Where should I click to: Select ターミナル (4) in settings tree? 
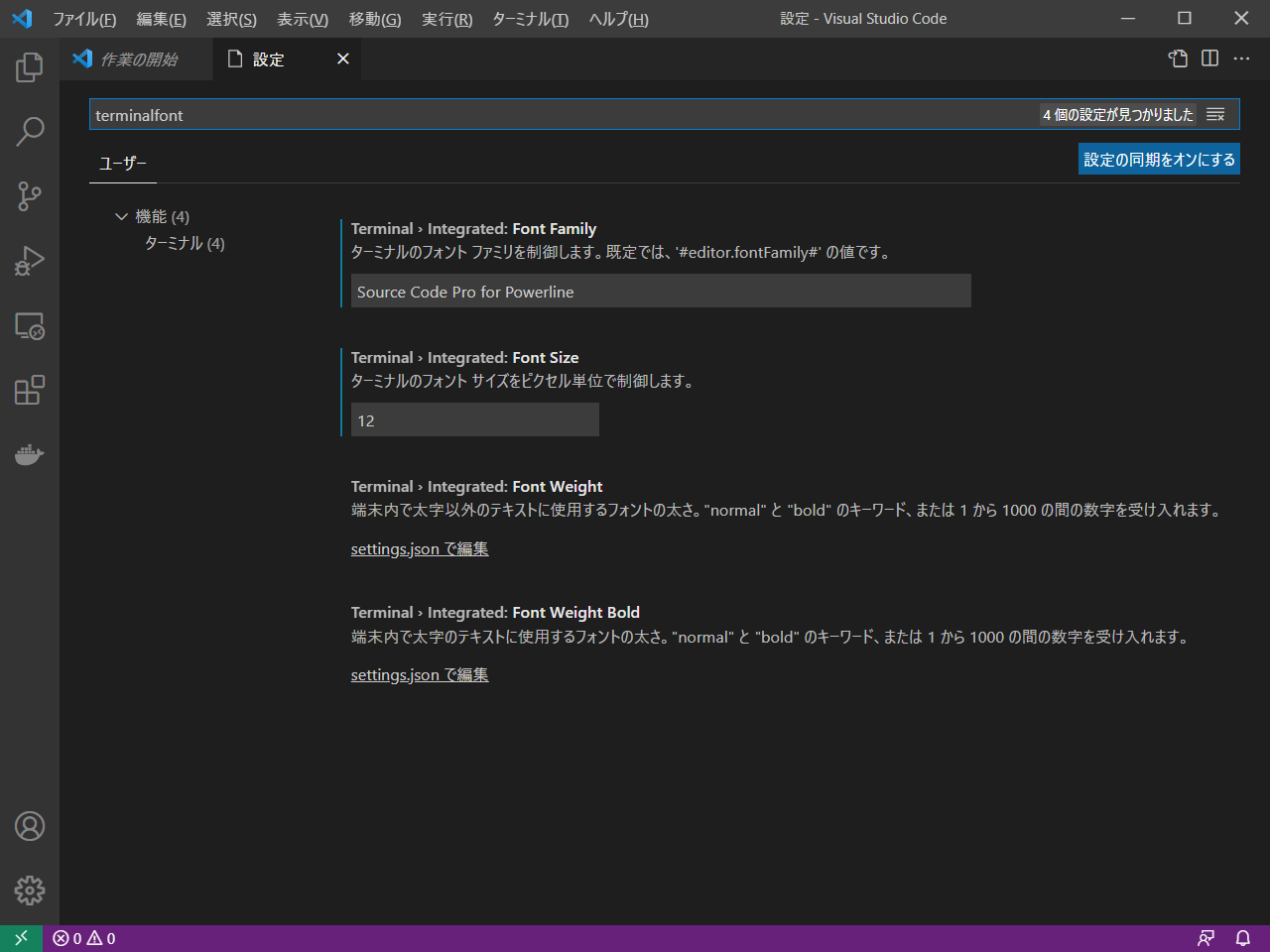tap(185, 243)
